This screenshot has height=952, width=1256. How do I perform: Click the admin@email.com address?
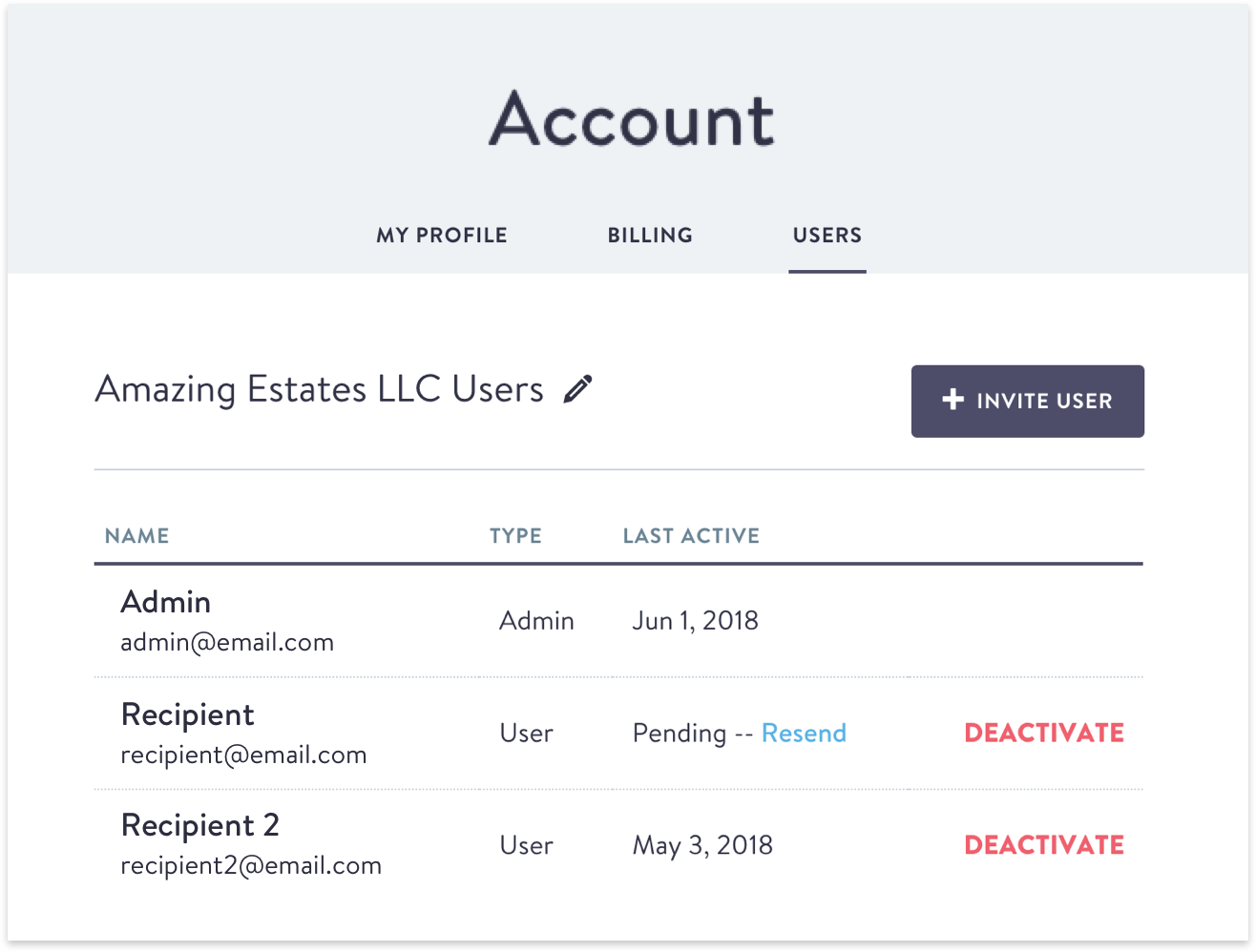[x=227, y=642]
